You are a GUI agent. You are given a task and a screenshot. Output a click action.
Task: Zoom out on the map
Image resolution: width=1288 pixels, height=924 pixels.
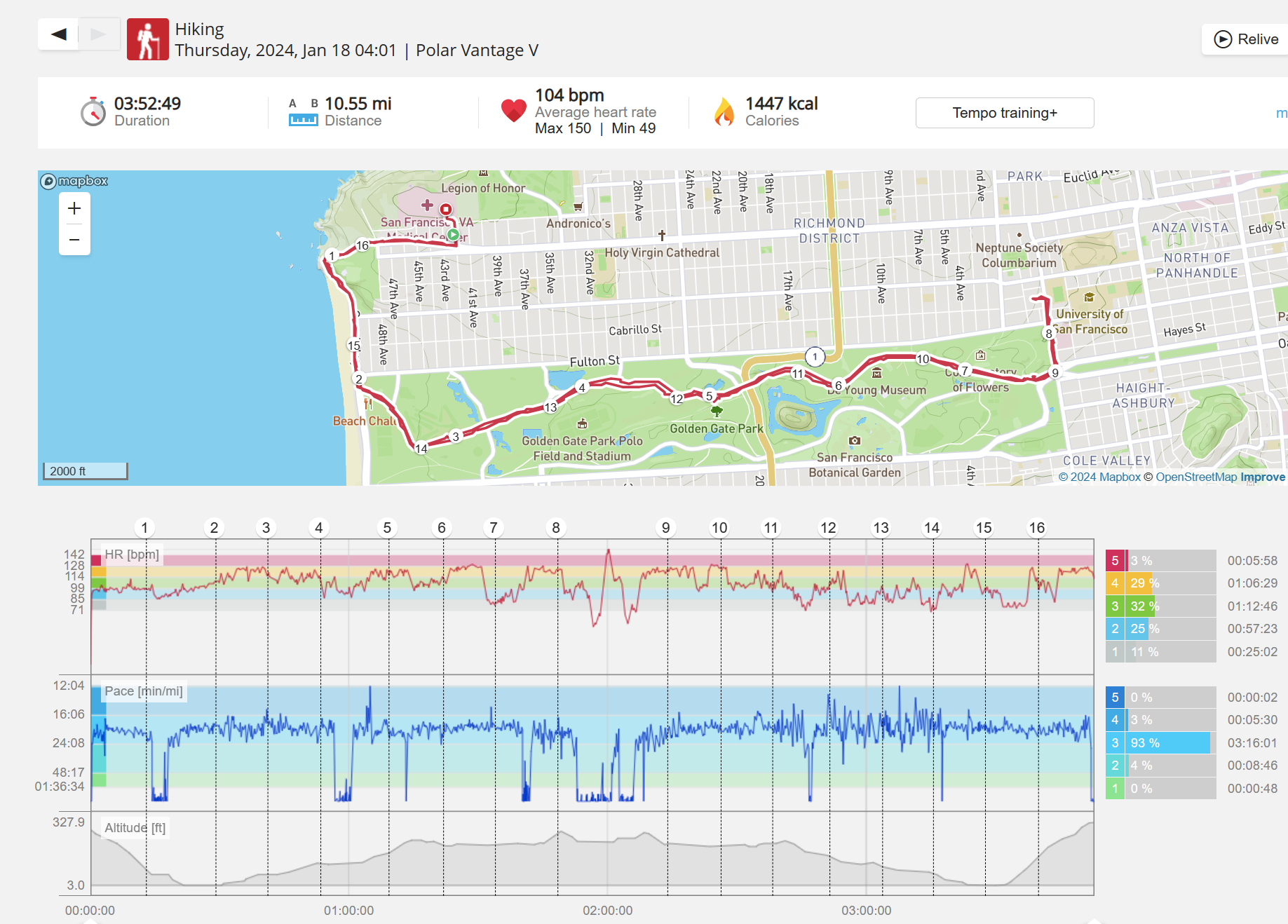click(74, 240)
